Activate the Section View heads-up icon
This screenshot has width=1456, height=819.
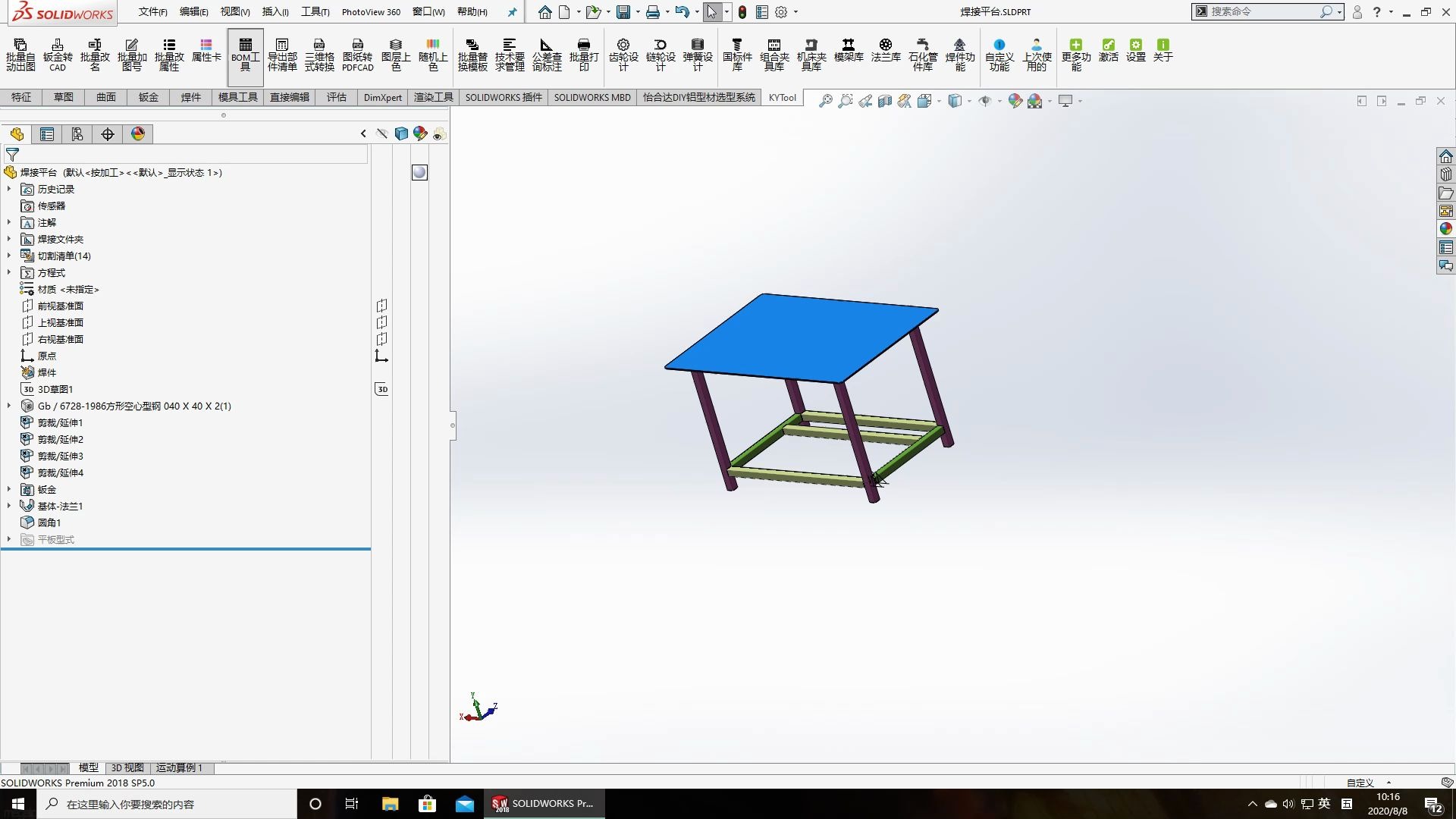click(884, 101)
